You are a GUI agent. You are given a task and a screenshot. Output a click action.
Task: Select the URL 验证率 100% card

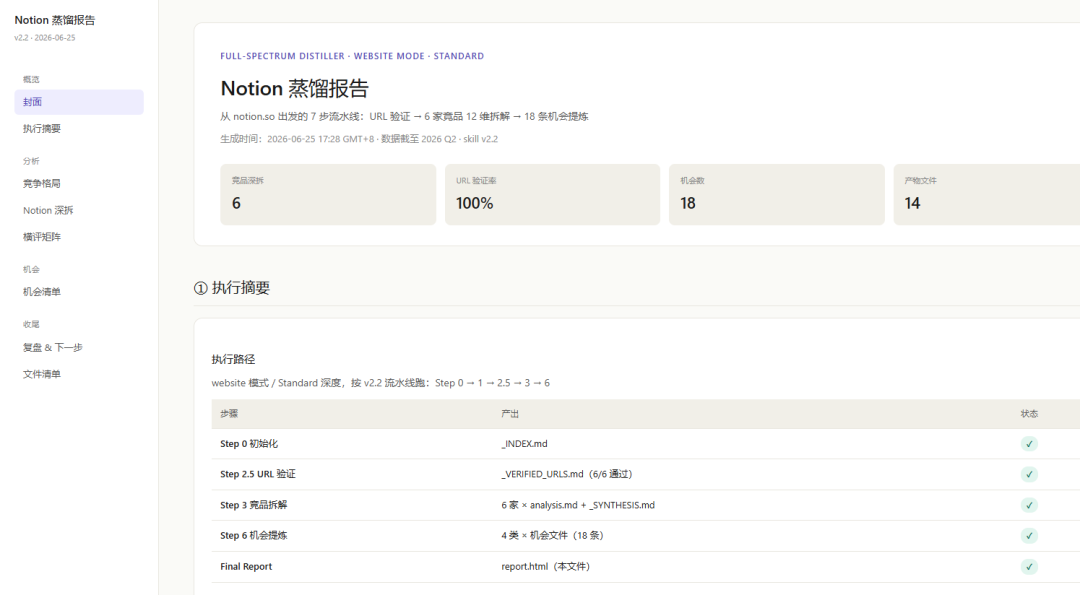[x=552, y=194]
